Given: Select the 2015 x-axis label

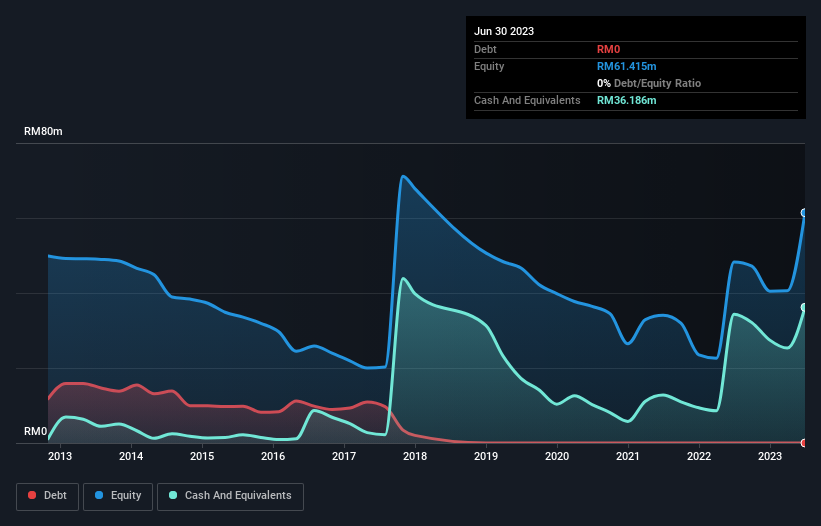Looking at the screenshot, I should pos(202,456).
